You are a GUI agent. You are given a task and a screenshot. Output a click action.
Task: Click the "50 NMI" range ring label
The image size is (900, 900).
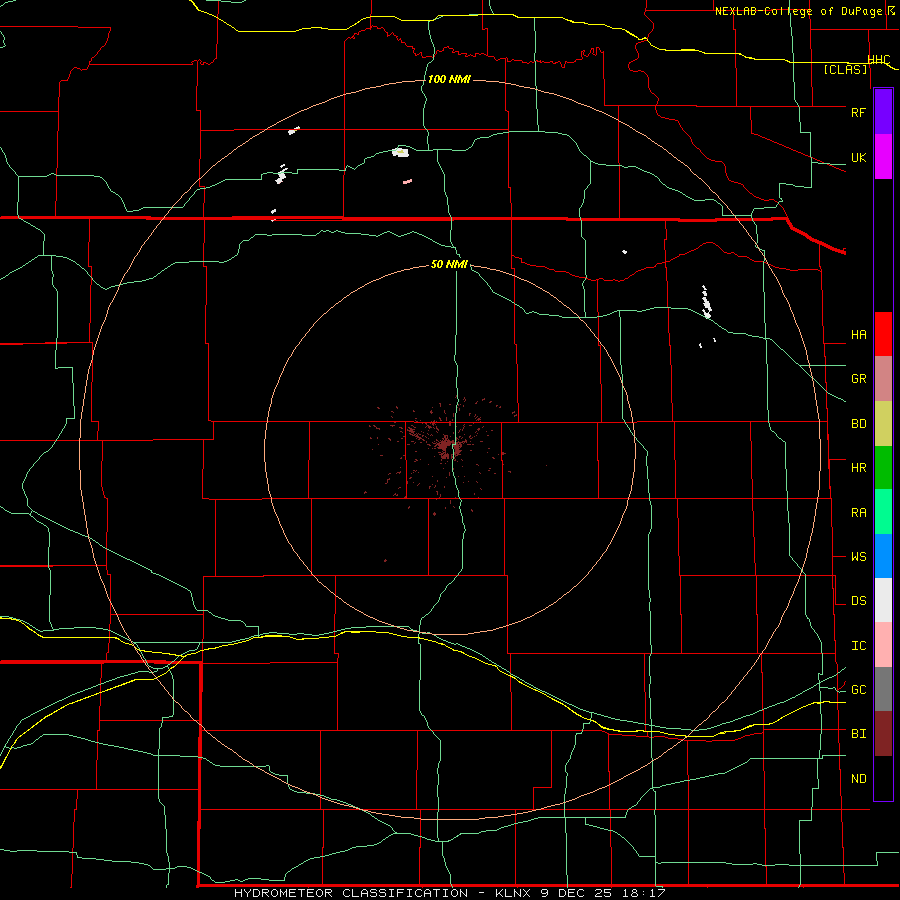[449, 264]
